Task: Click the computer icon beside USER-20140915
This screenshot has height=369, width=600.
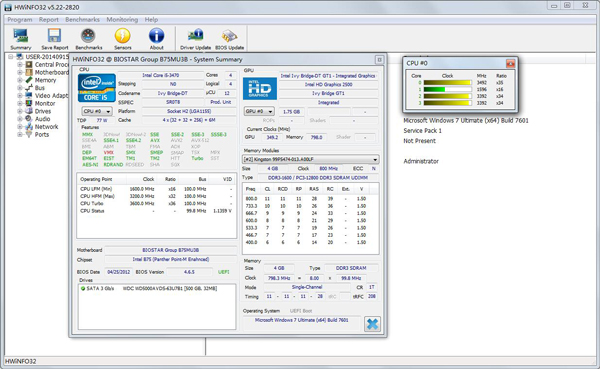Action: 20,57
